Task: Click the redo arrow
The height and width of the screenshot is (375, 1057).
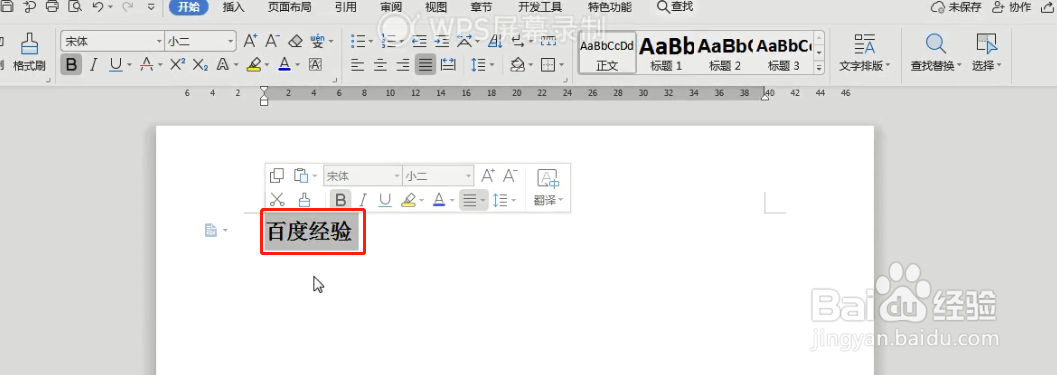Action: coord(127,7)
